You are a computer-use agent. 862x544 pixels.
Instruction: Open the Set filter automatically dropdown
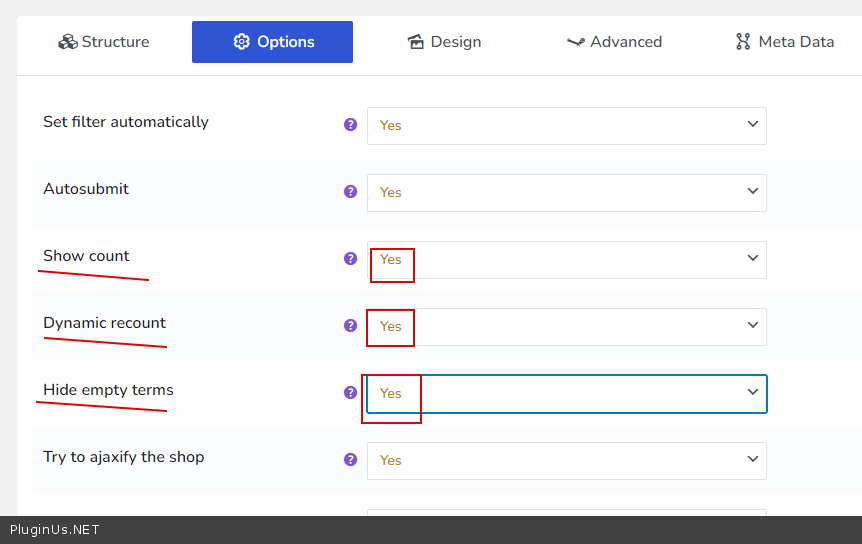566,125
